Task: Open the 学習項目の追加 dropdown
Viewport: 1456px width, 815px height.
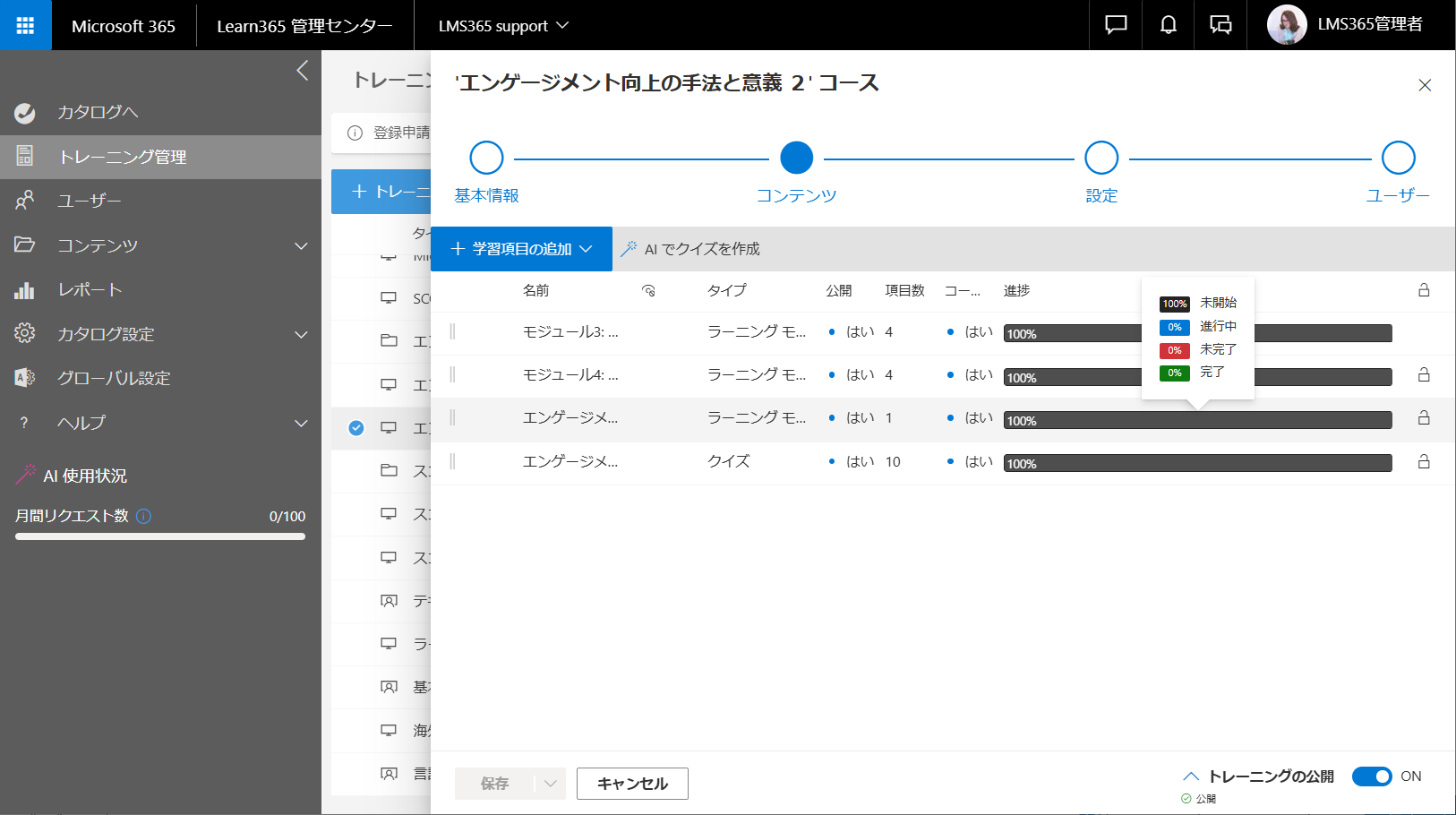Action: (x=521, y=249)
